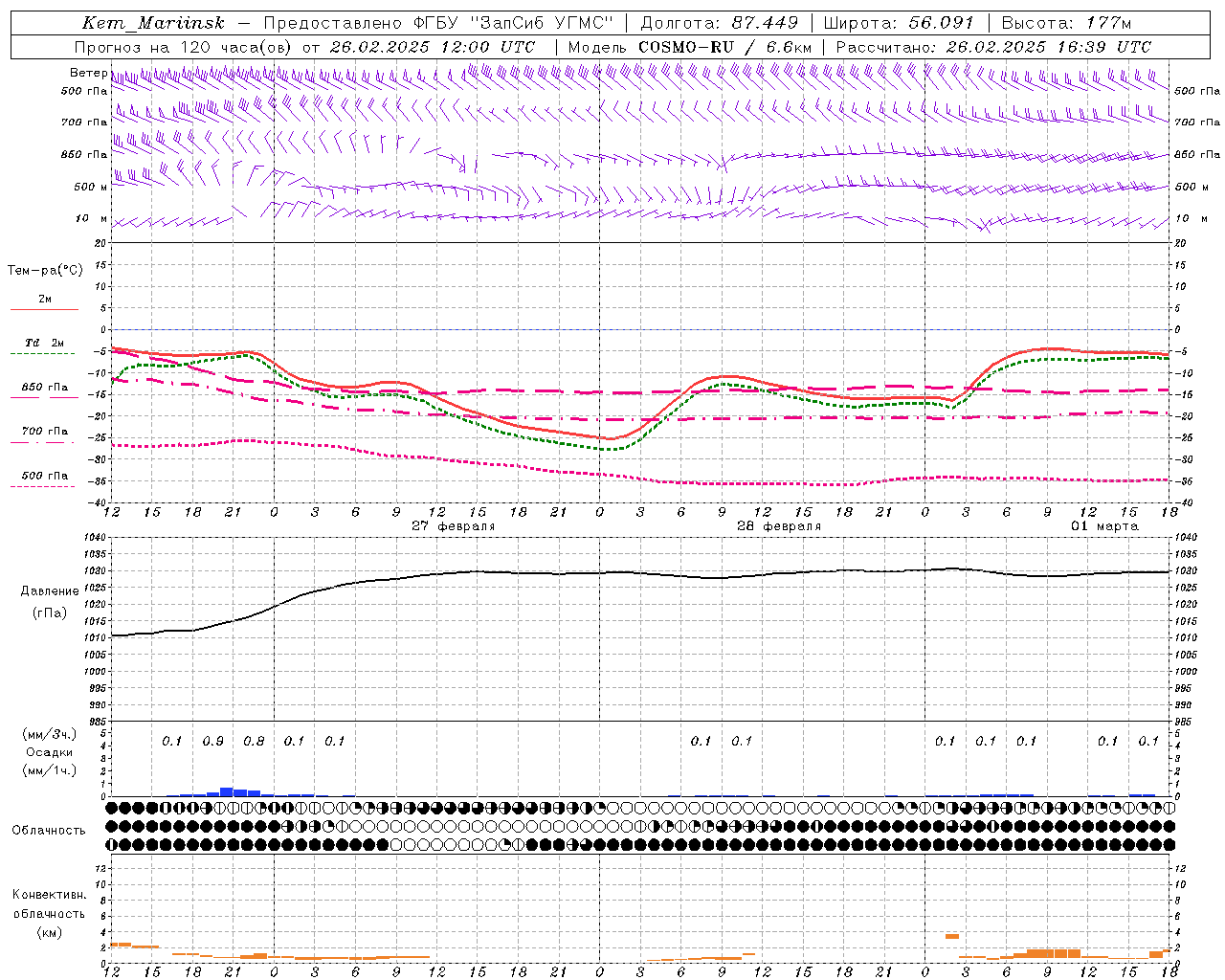Click the "0.9" precipitation value
1225x980 pixels.
(x=212, y=741)
